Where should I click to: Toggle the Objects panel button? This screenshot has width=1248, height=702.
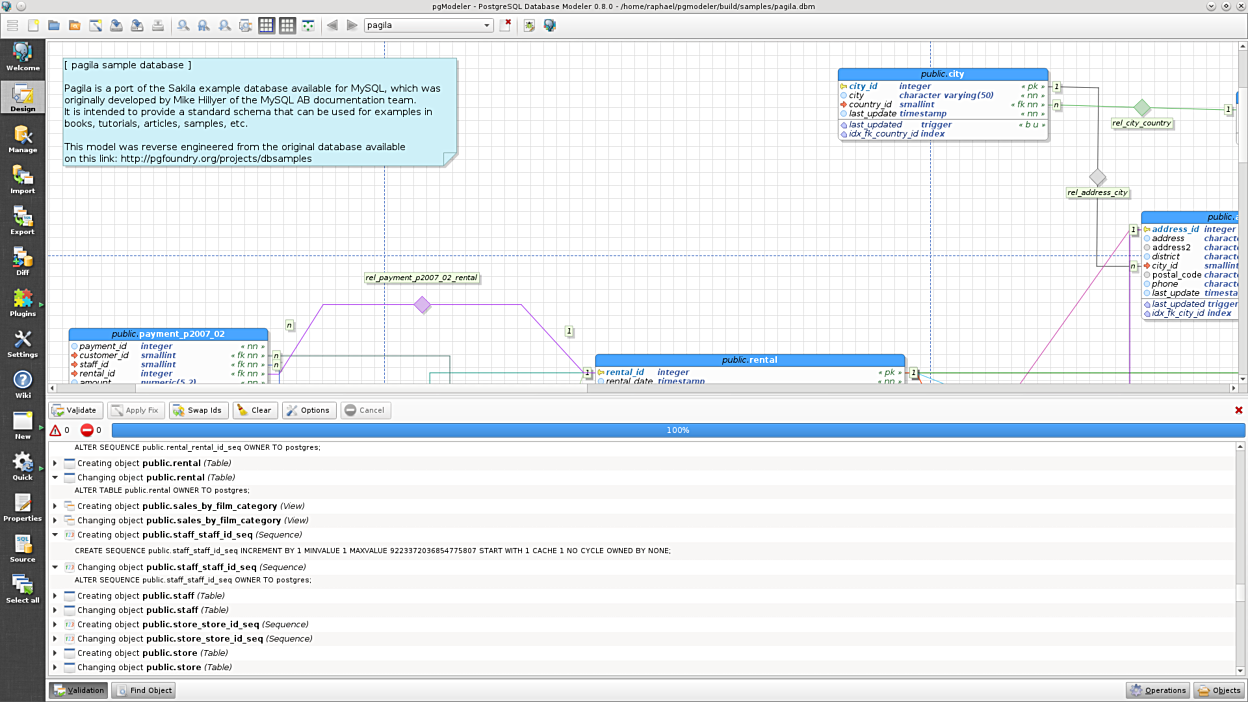click(1218, 690)
